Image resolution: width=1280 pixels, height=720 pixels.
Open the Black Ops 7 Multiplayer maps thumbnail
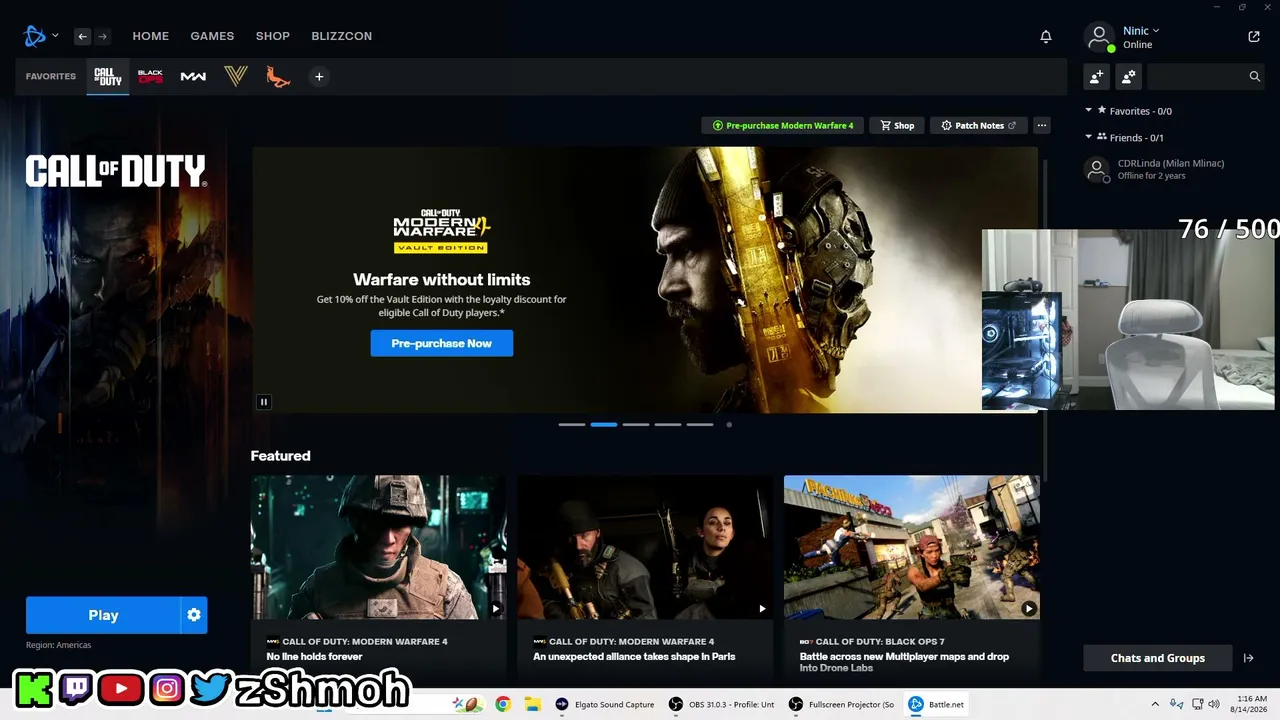click(912, 547)
